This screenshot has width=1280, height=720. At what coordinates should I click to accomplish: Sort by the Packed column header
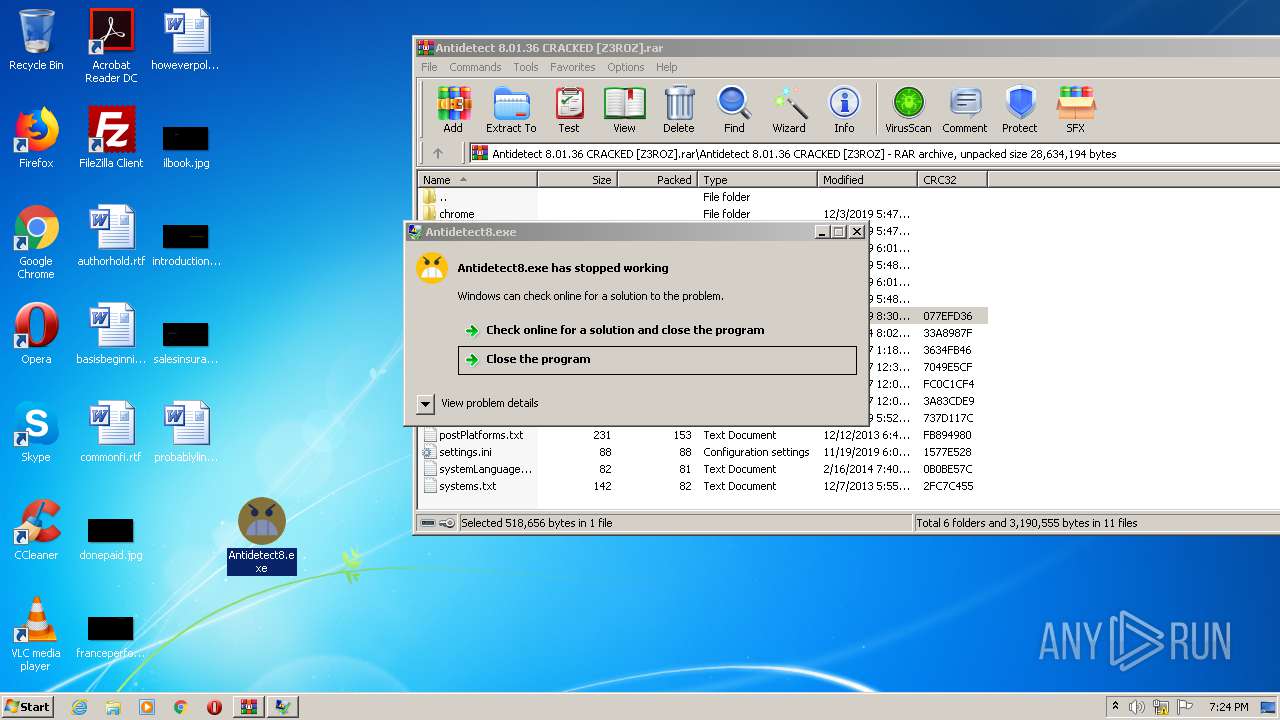click(657, 180)
